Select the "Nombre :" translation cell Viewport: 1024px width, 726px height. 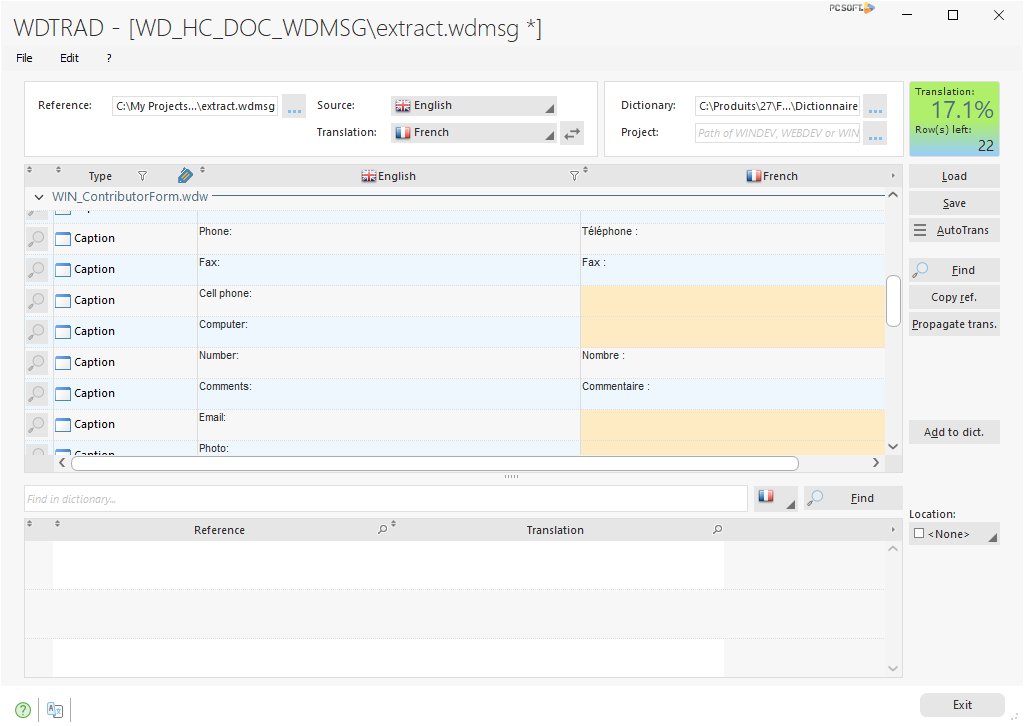733,363
